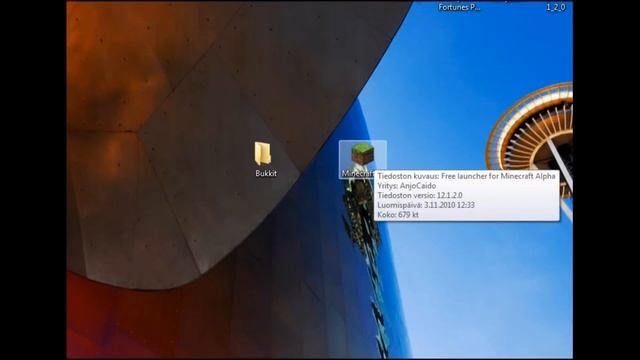Click the Minecraft shortcut label
Image resolution: width=640 pixels, height=360 pixels.
[x=358, y=173]
